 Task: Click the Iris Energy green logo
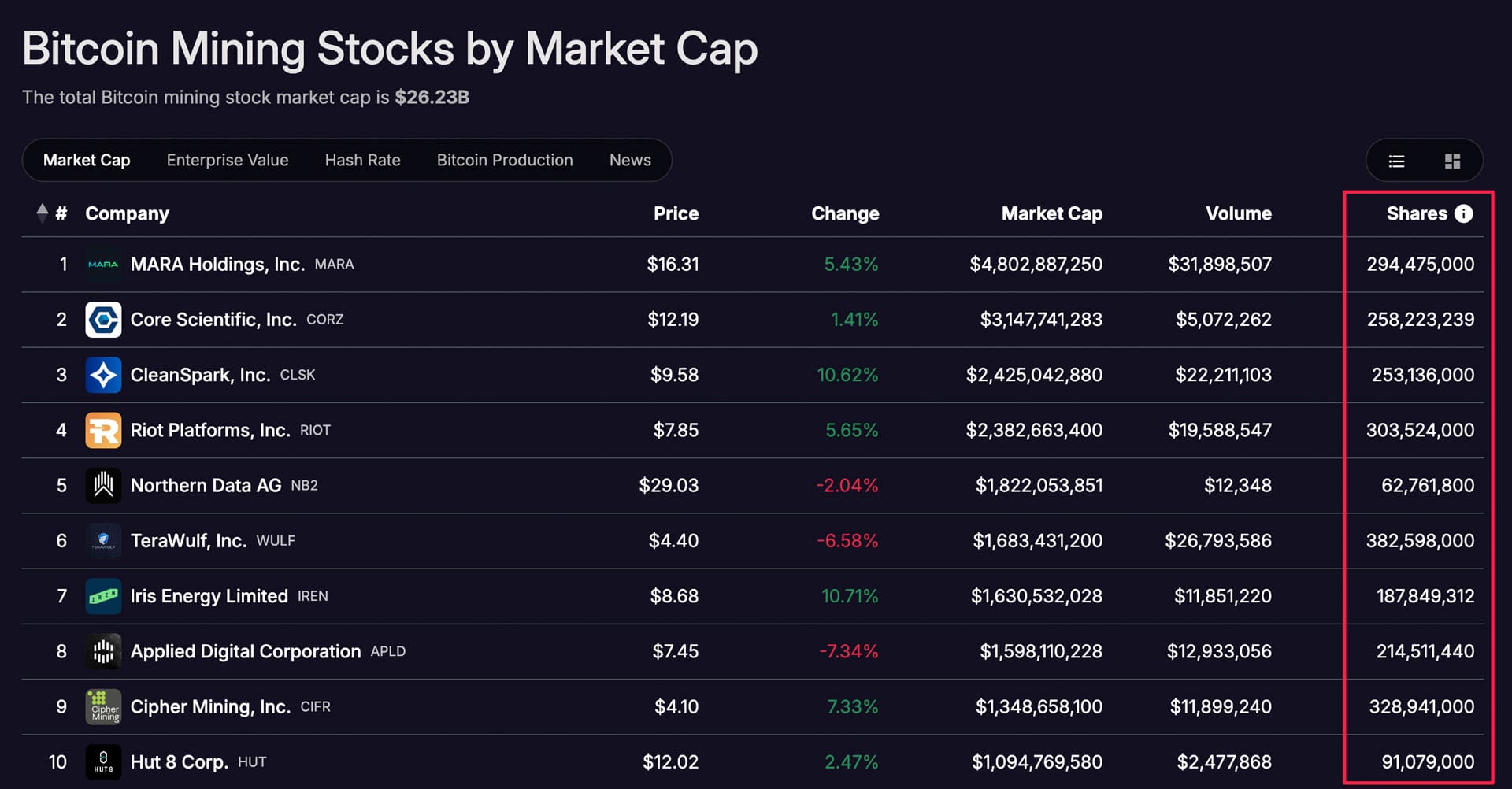coord(103,596)
